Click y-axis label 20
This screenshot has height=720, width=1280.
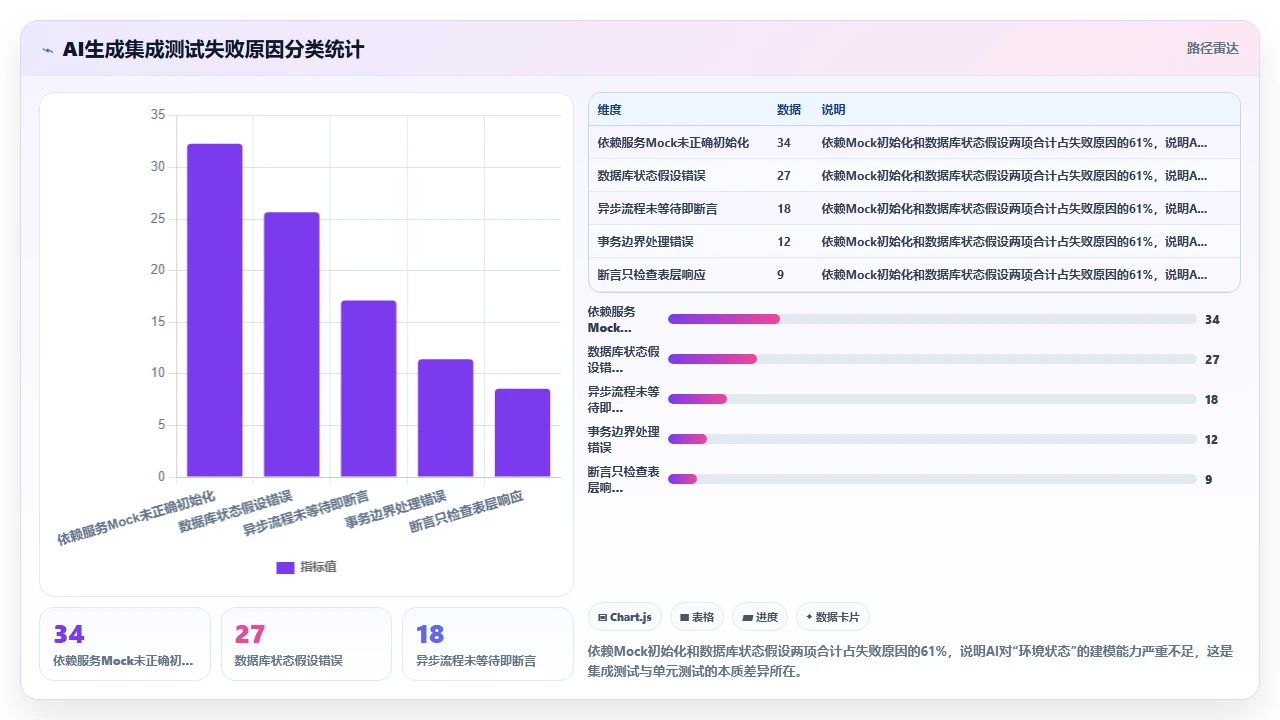[158, 270]
